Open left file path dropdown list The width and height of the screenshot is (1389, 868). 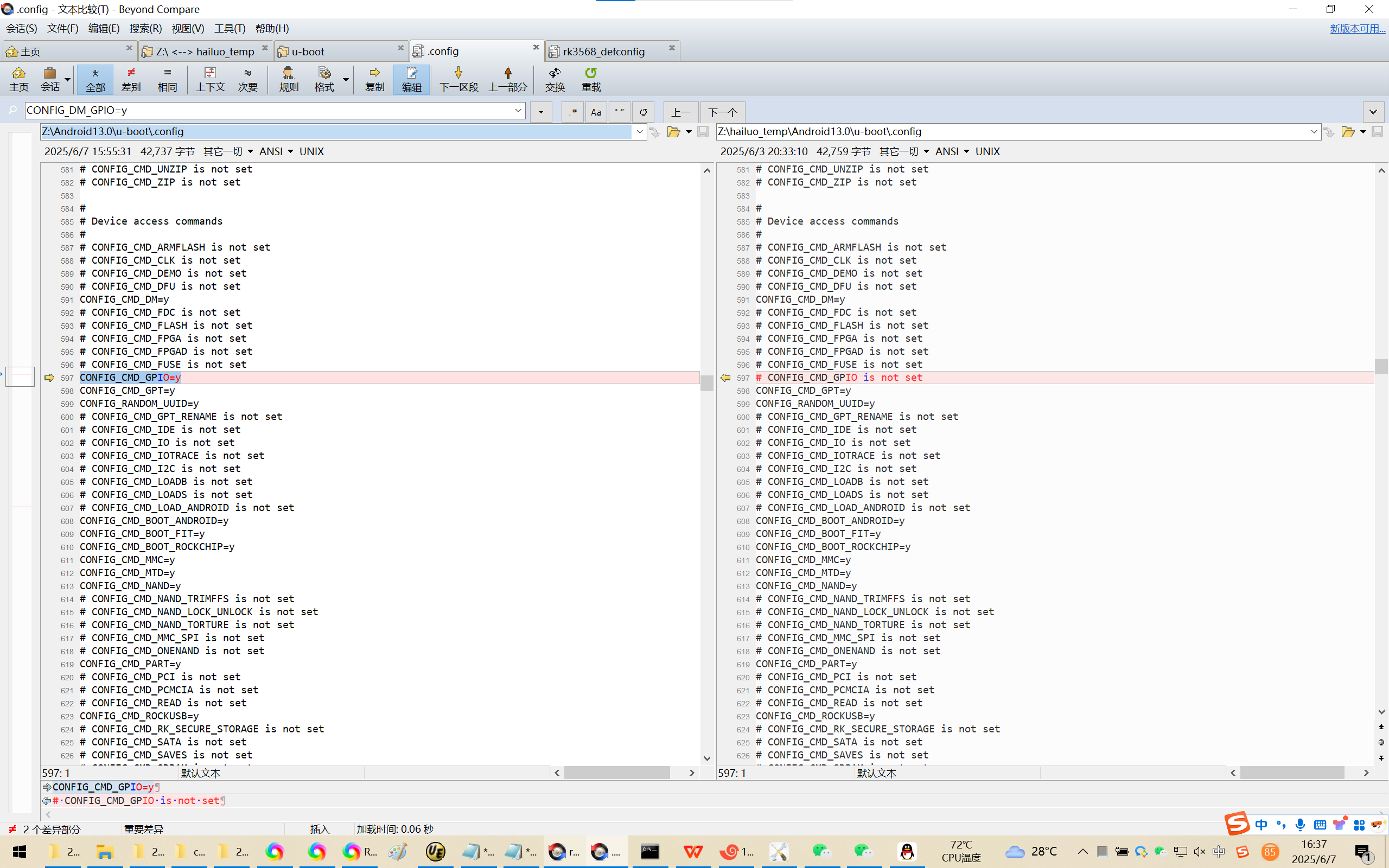pyautogui.click(x=639, y=132)
